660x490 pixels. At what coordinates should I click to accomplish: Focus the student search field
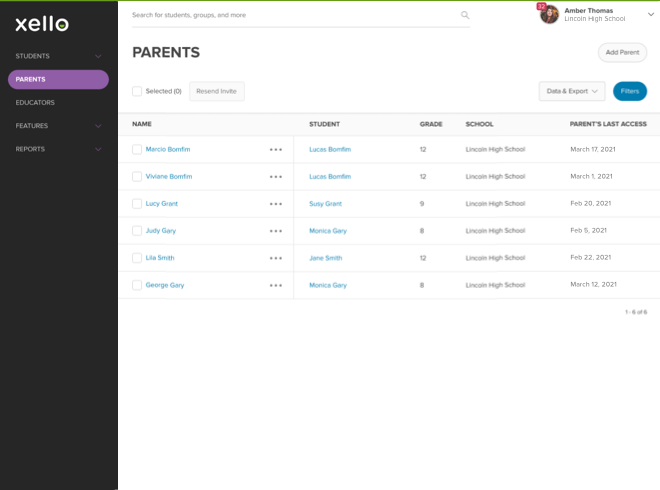pos(290,15)
